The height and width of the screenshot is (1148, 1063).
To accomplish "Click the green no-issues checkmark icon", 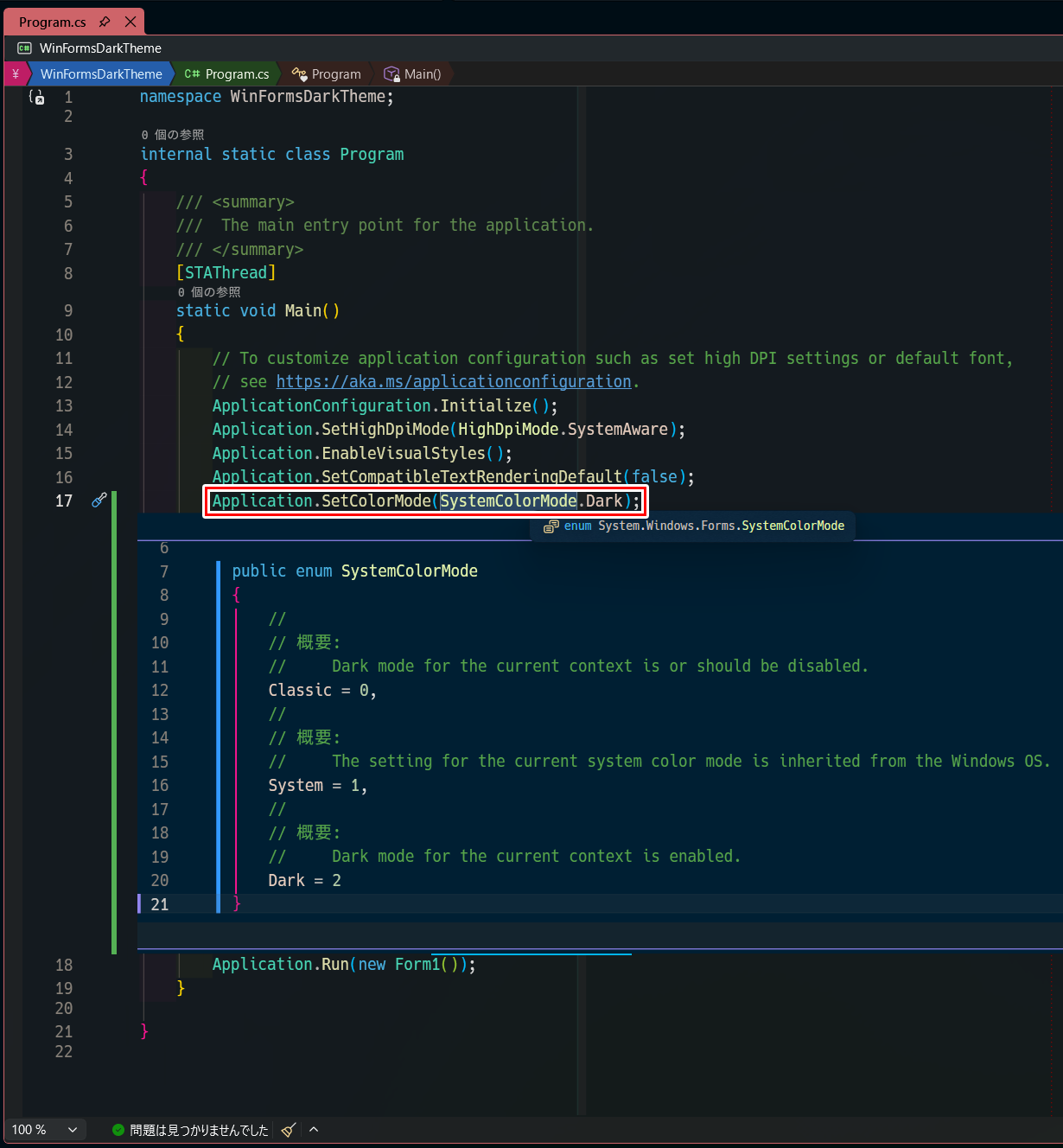I will click(x=118, y=1129).
